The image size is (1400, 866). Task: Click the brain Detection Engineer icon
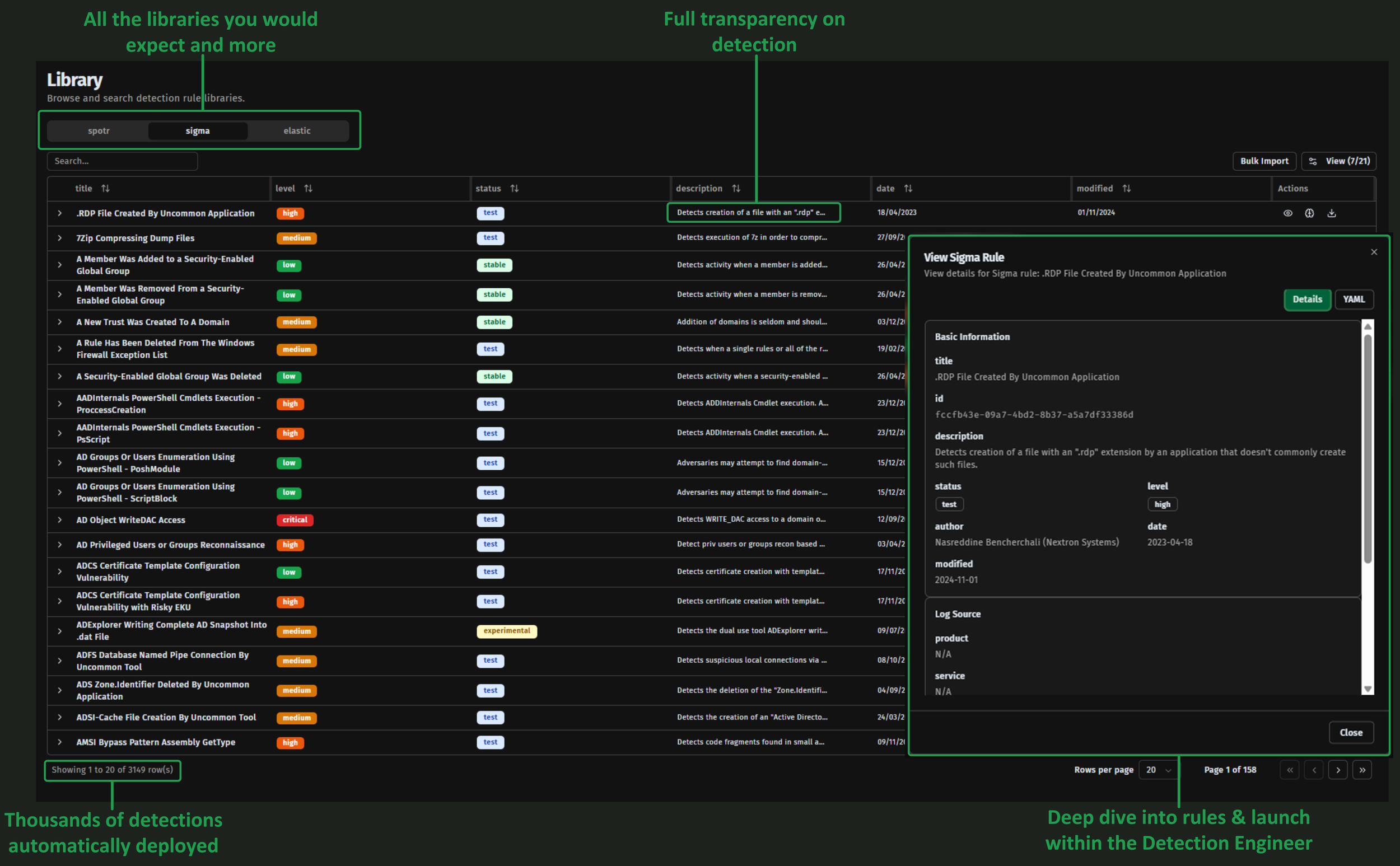[1309, 213]
